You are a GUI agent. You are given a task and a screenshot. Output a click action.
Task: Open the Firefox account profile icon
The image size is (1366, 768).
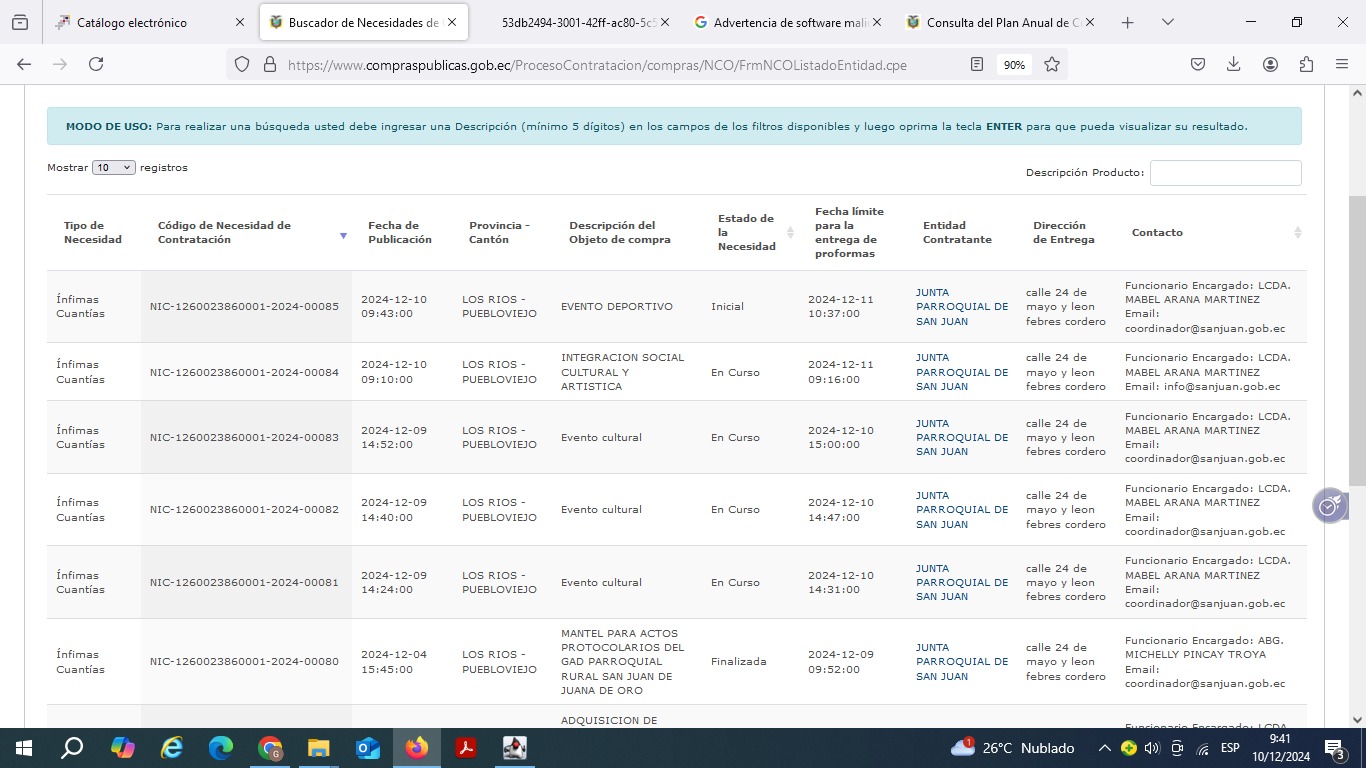pyautogui.click(x=1270, y=64)
